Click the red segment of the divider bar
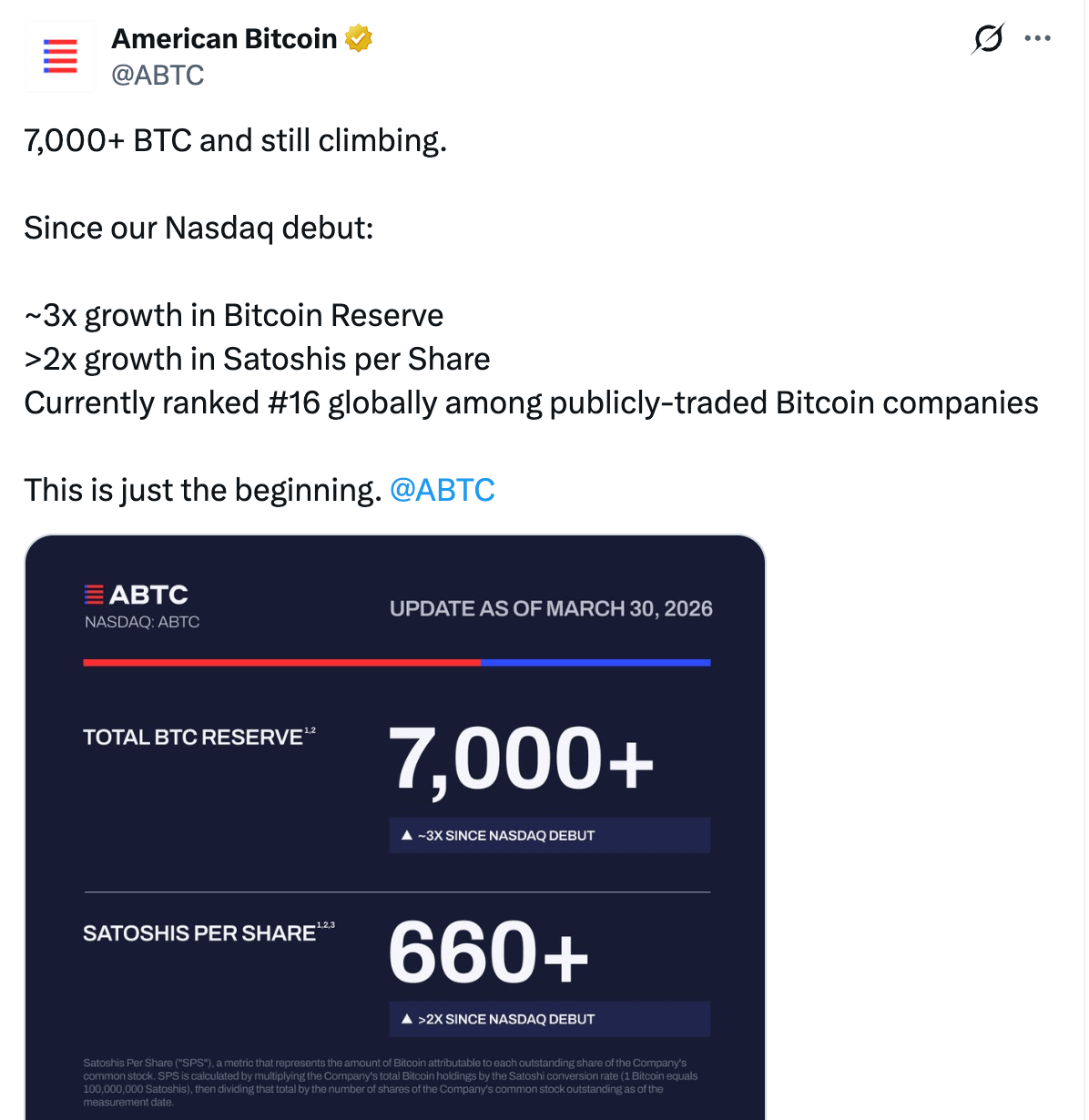1089x1120 pixels. pos(281,663)
